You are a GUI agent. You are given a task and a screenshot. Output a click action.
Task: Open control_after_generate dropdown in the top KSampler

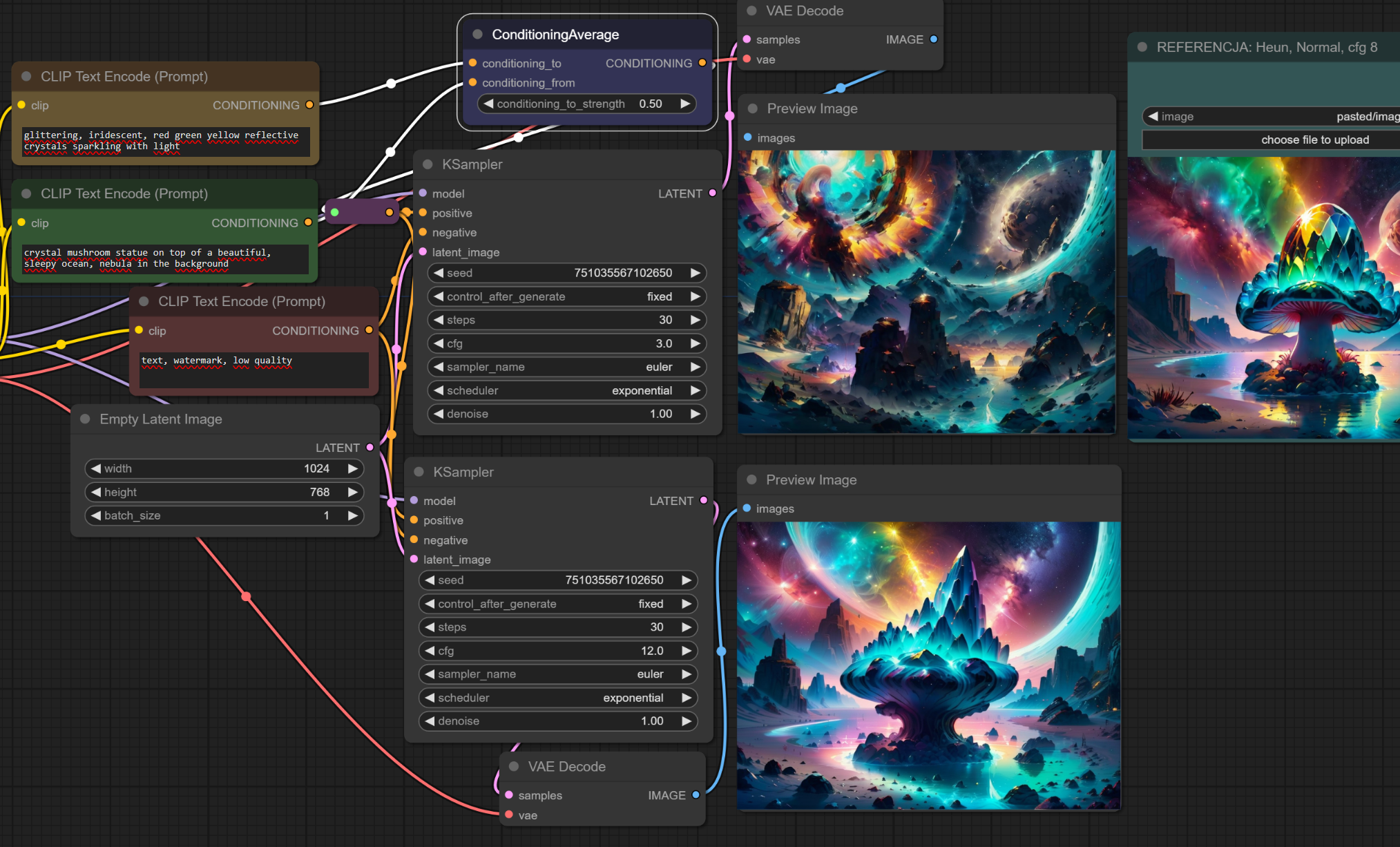(x=566, y=296)
